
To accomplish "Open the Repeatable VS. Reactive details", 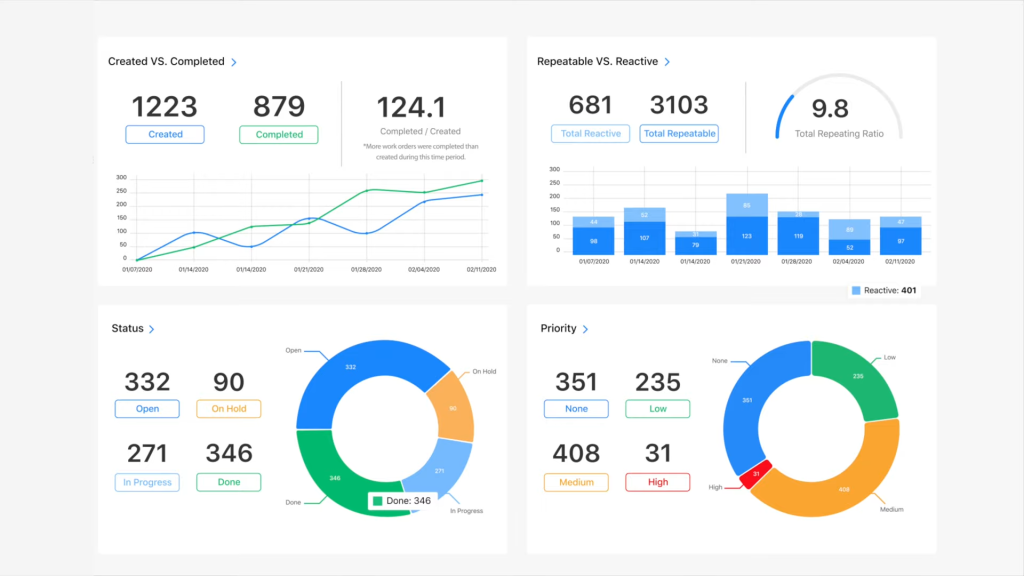I will [668, 61].
